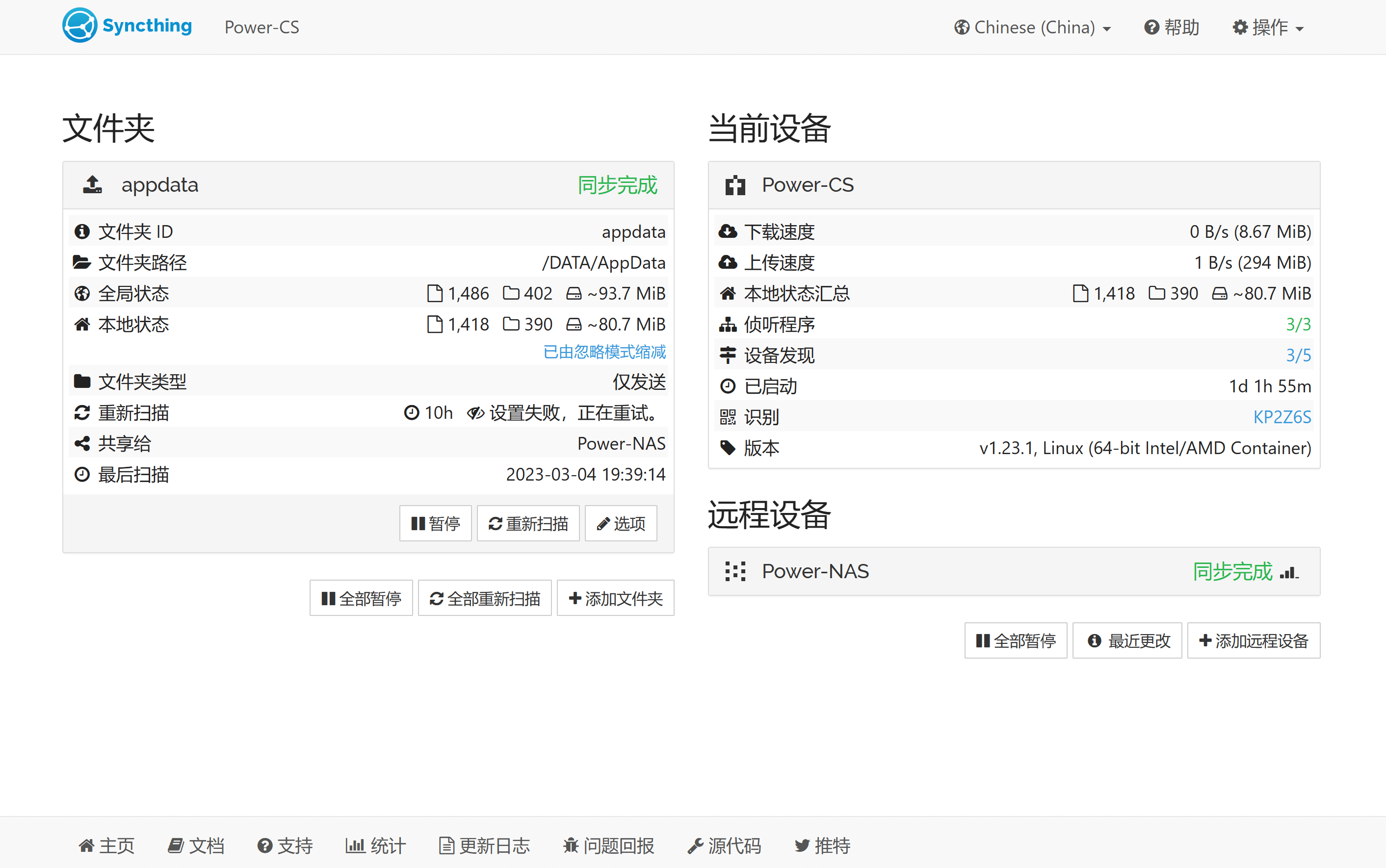Click the device discovery signpost icon
This screenshot has width=1386, height=868.
pos(728,356)
